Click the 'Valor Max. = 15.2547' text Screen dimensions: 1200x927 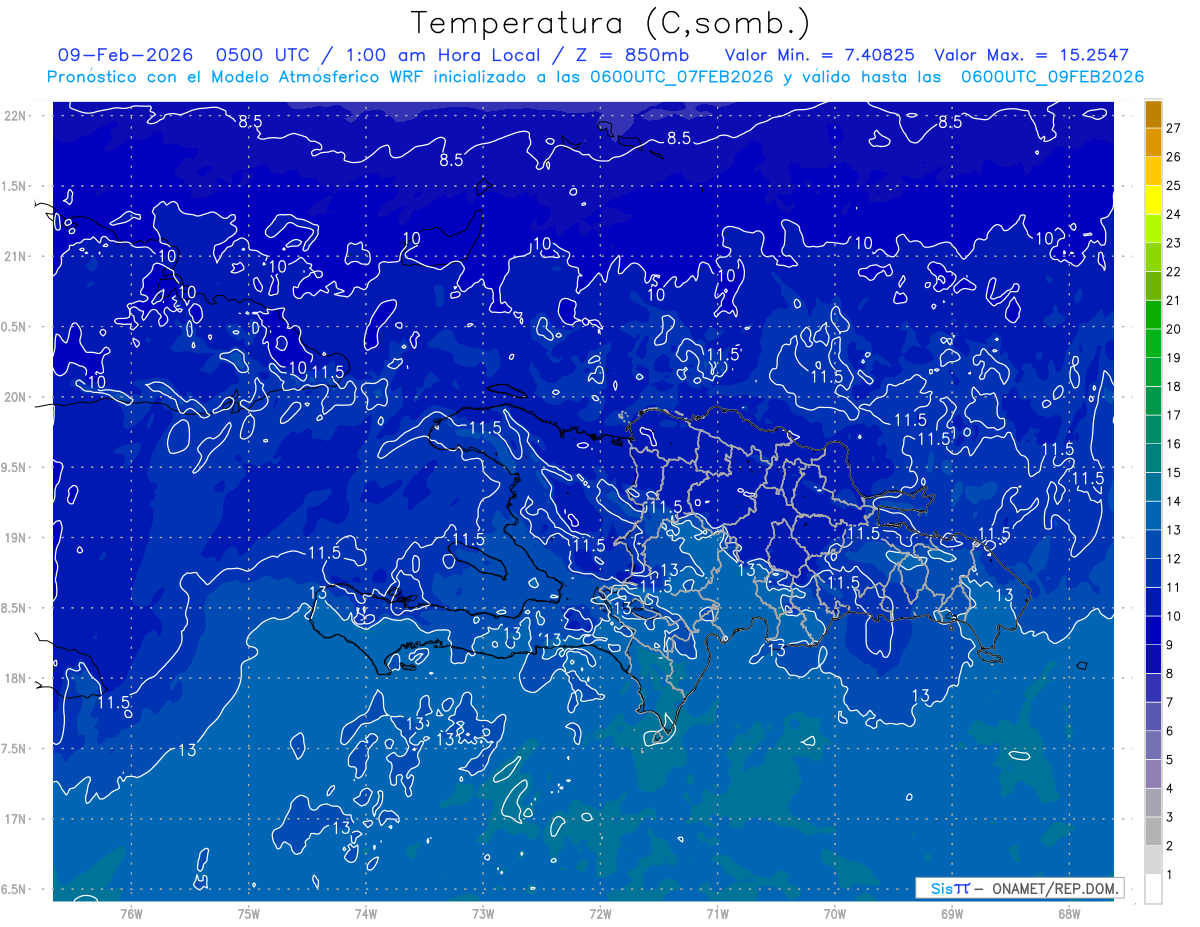pos(1031,55)
